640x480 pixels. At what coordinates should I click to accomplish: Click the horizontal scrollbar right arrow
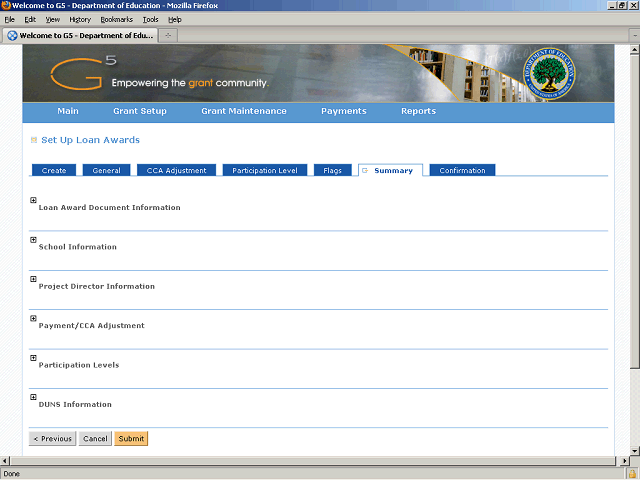(624, 460)
